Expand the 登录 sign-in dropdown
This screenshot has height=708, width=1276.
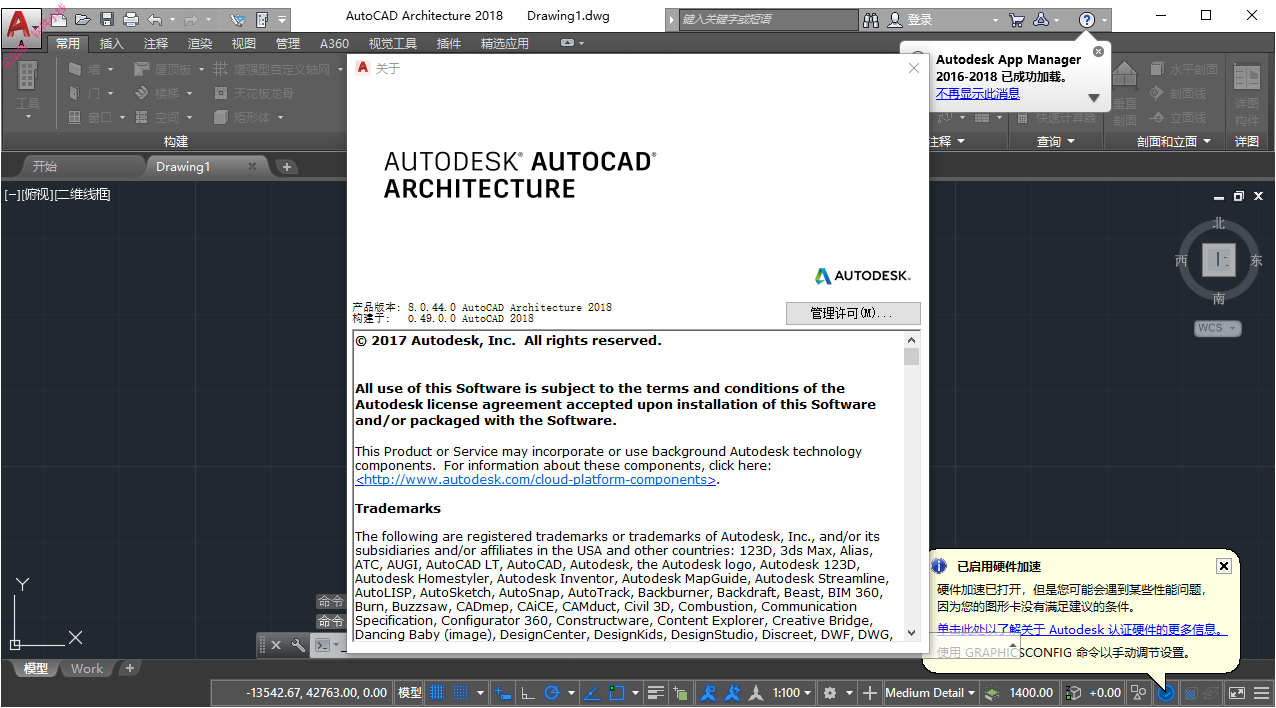[x=995, y=20]
